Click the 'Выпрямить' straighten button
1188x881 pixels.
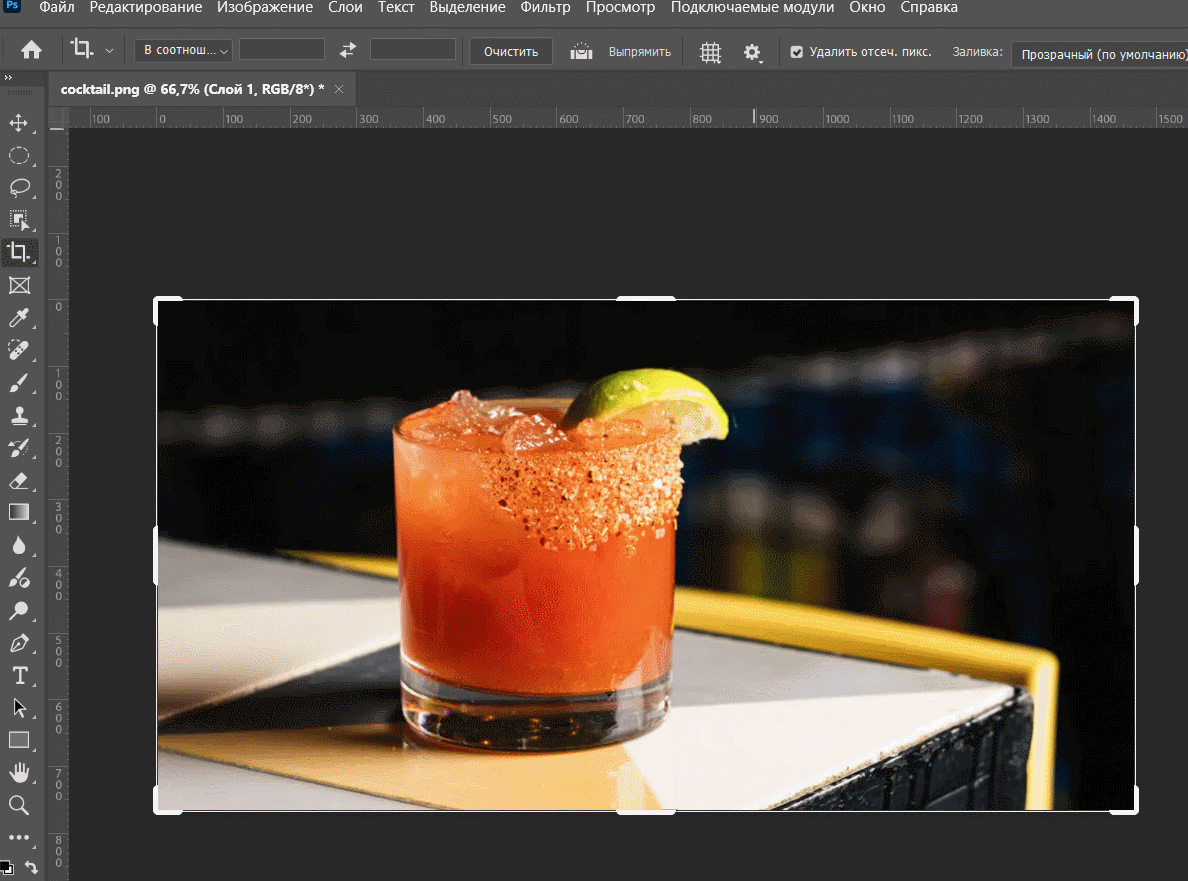[x=621, y=52]
